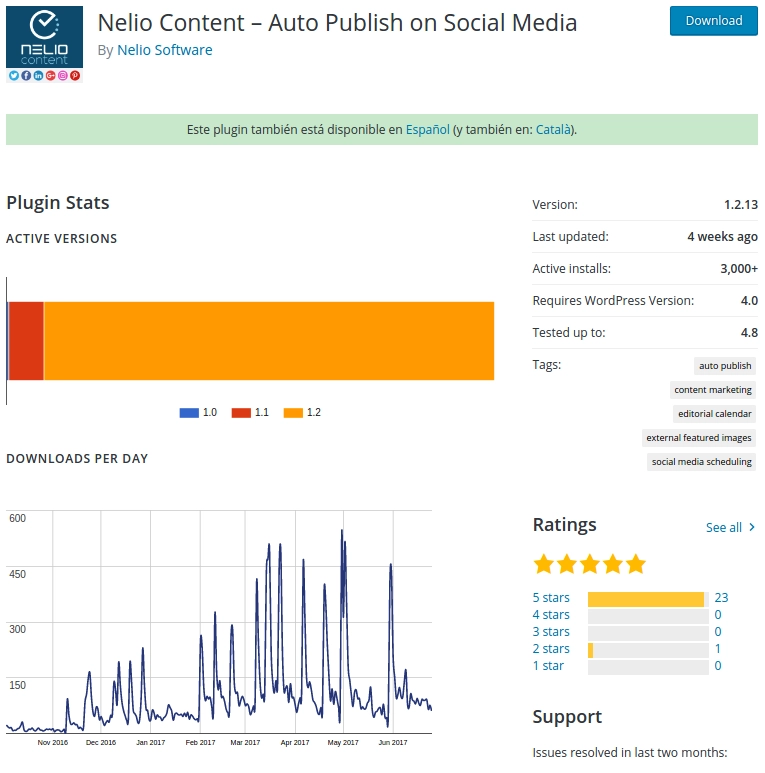Click the LinkedIn icon under the plugin logo

coord(38,76)
